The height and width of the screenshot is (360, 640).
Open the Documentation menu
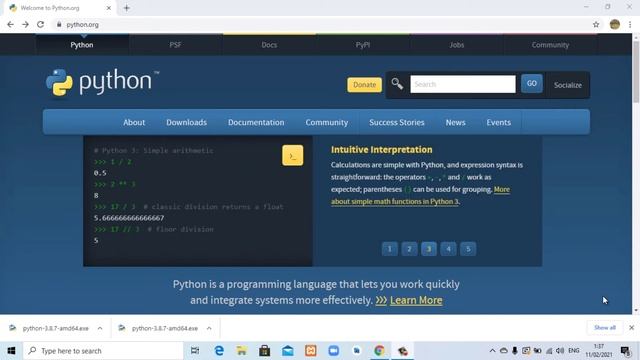(256, 122)
